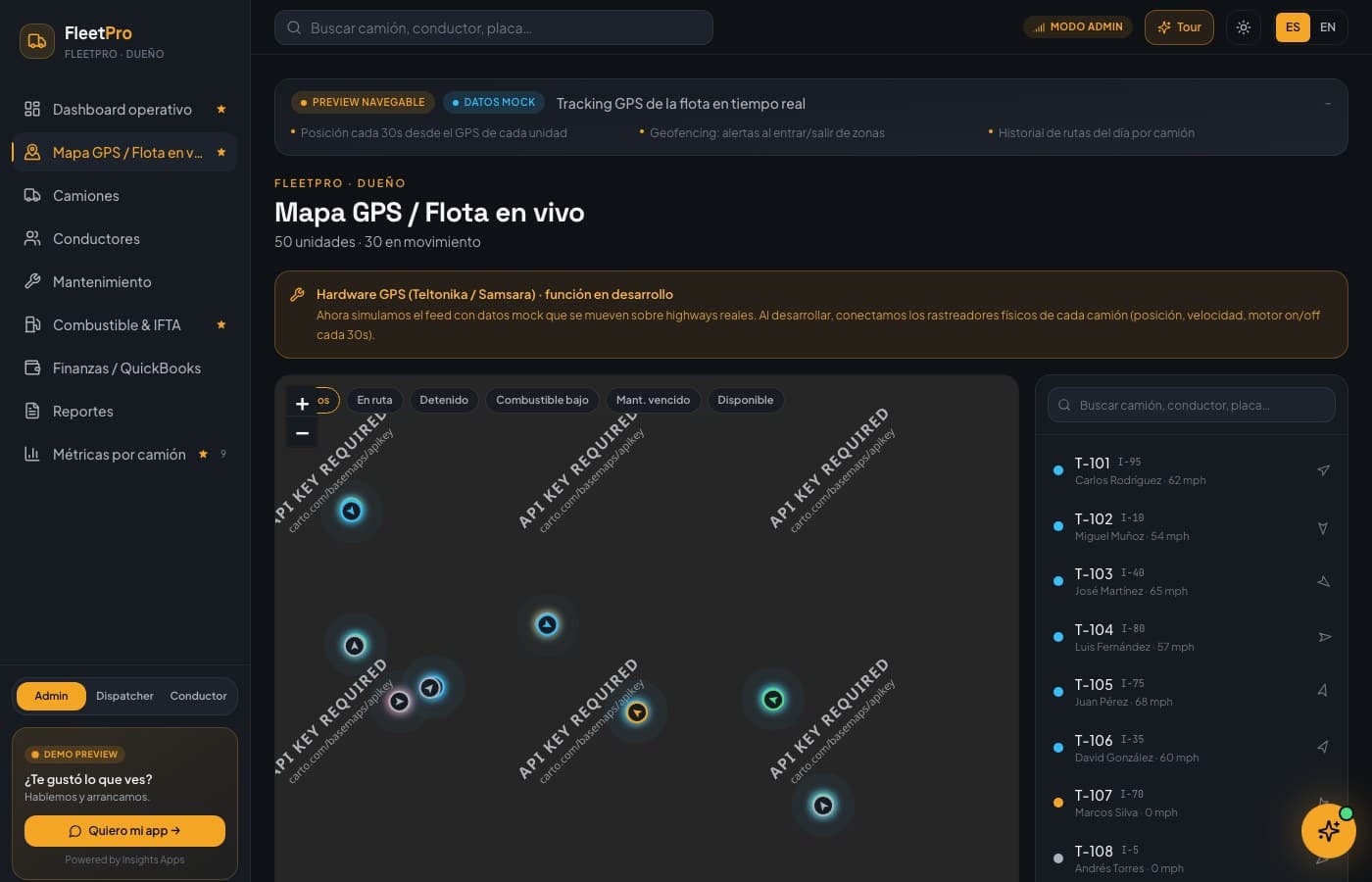Focus the top bar search field
This screenshot has height=882, width=1372.
tap(493, 27)
